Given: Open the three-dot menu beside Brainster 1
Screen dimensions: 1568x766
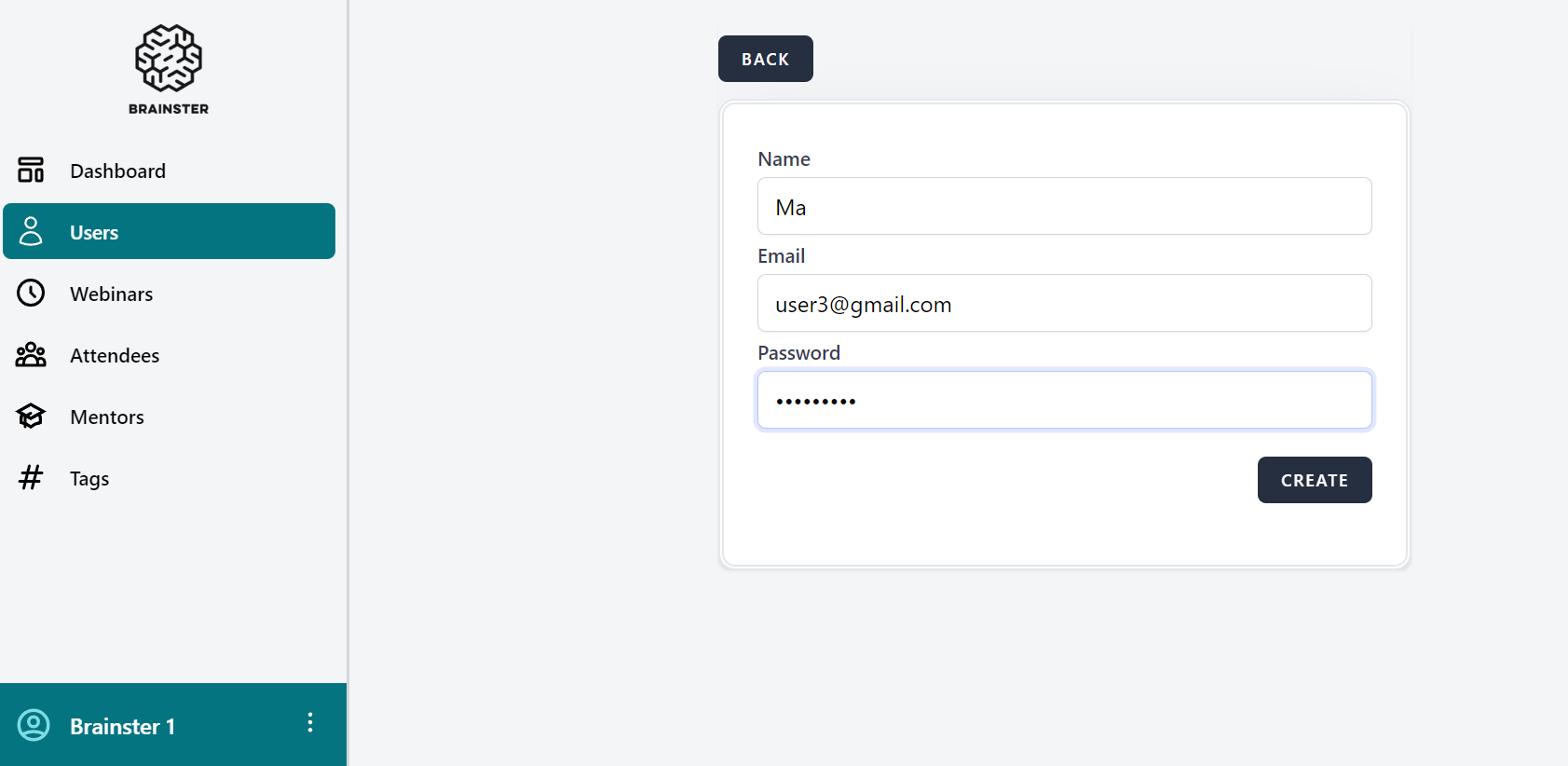Looking at the screenshot, I should (310, 723).
